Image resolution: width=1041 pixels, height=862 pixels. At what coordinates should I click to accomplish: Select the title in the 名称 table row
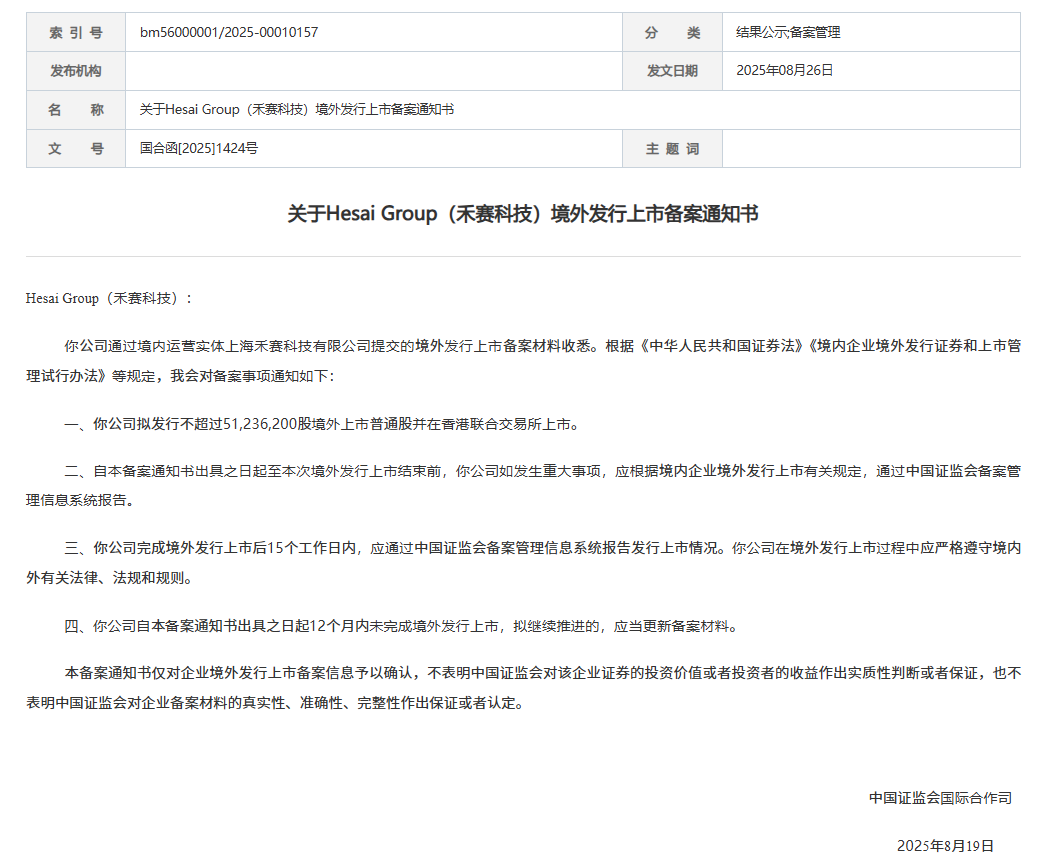(297, 110)
